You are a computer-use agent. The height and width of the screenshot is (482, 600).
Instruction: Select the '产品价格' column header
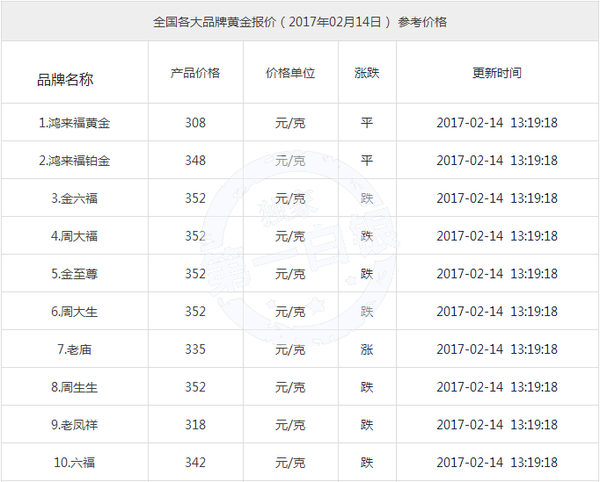coord(195,73)
